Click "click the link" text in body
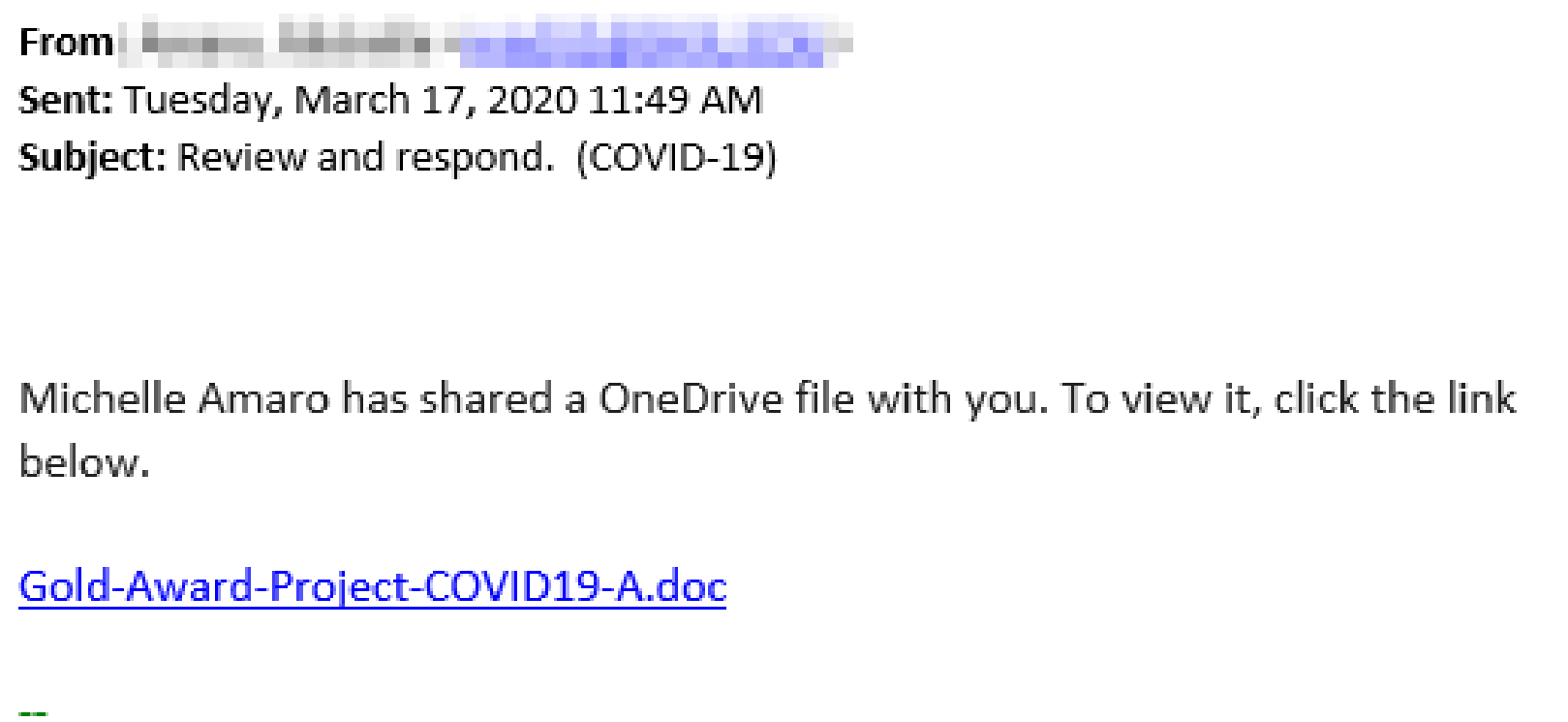 (1395, 398)
